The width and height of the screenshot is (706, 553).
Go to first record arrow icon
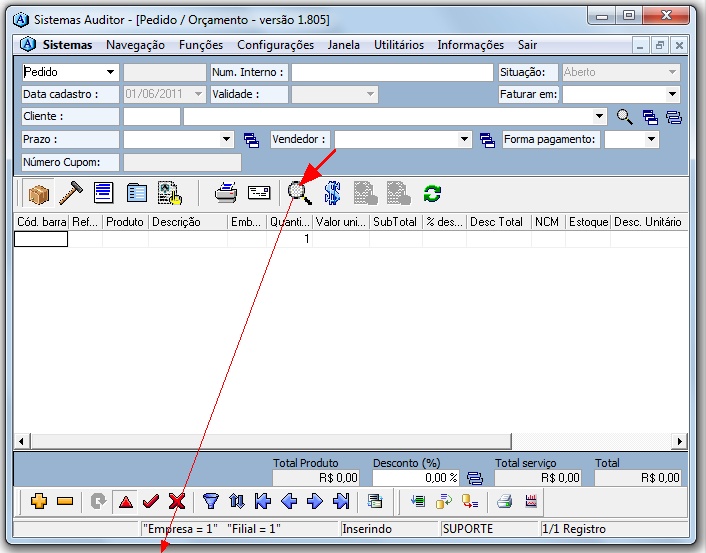[262, 501]
